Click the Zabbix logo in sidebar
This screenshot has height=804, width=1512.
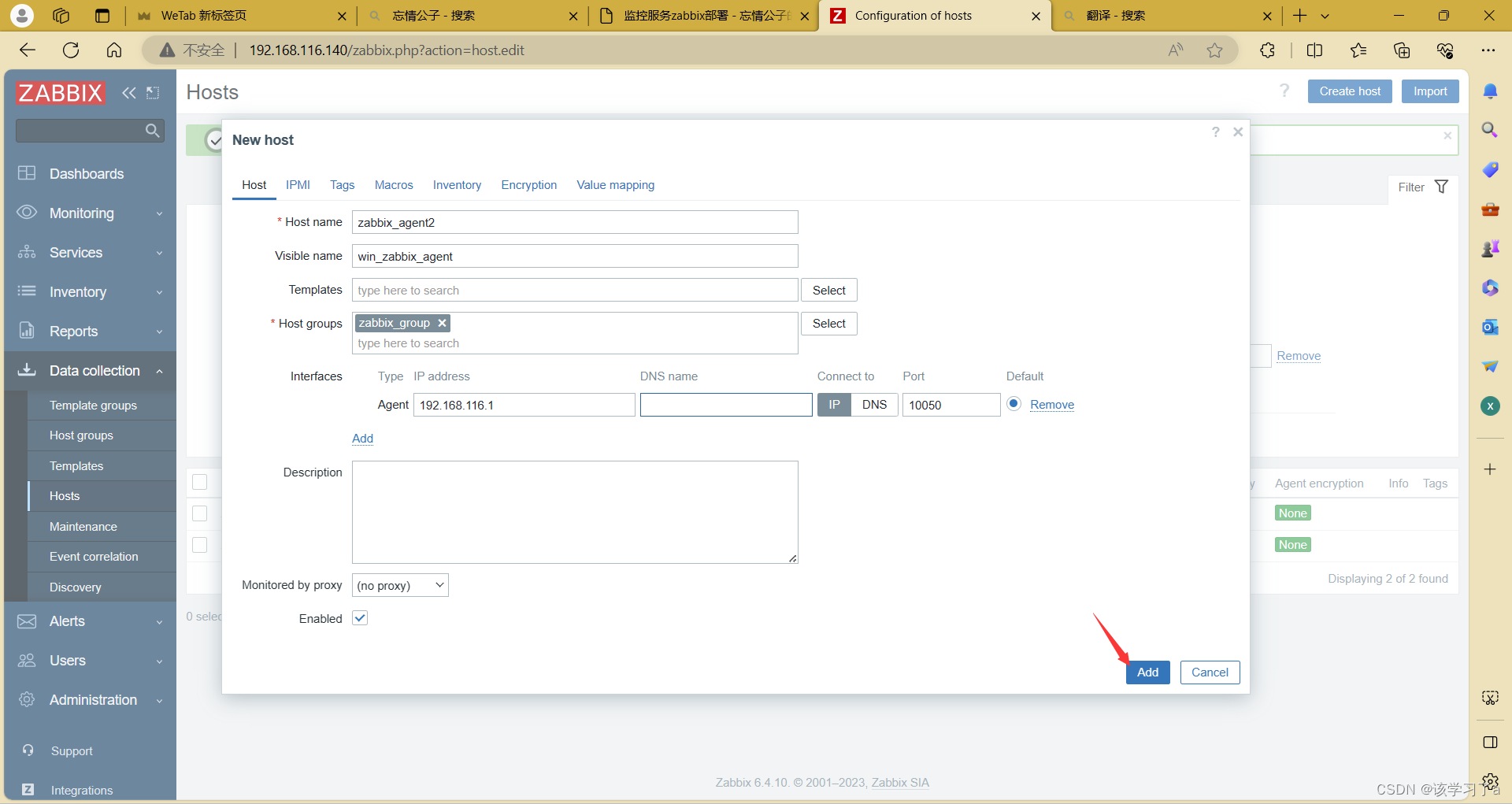(61, 93)
